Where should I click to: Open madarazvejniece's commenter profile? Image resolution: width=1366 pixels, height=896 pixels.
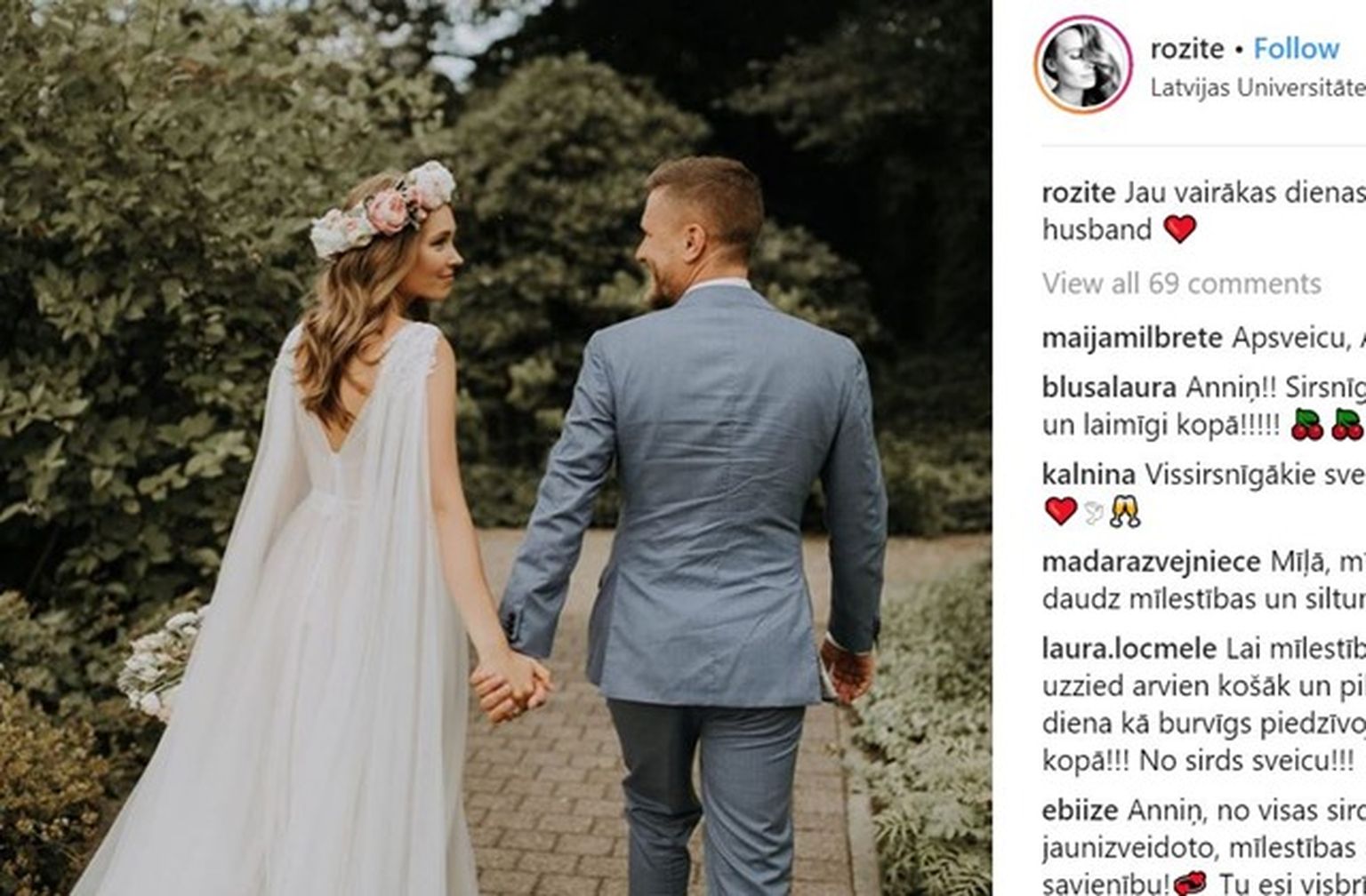click(x=1152, y=563)
